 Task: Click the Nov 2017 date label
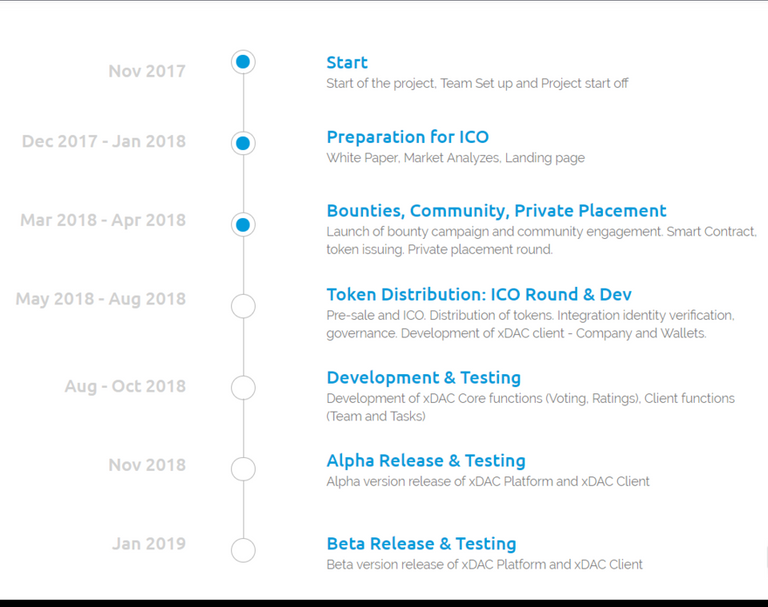coord(147,71)
